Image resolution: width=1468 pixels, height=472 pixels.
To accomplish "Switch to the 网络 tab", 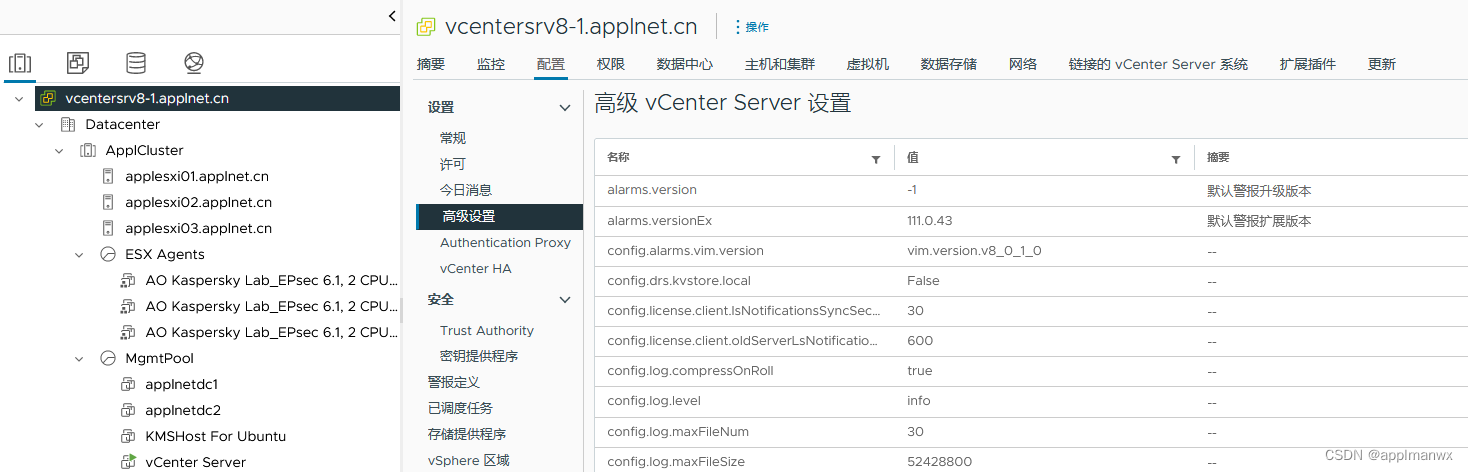I will pyautogui.click(x=1023, y=64).
